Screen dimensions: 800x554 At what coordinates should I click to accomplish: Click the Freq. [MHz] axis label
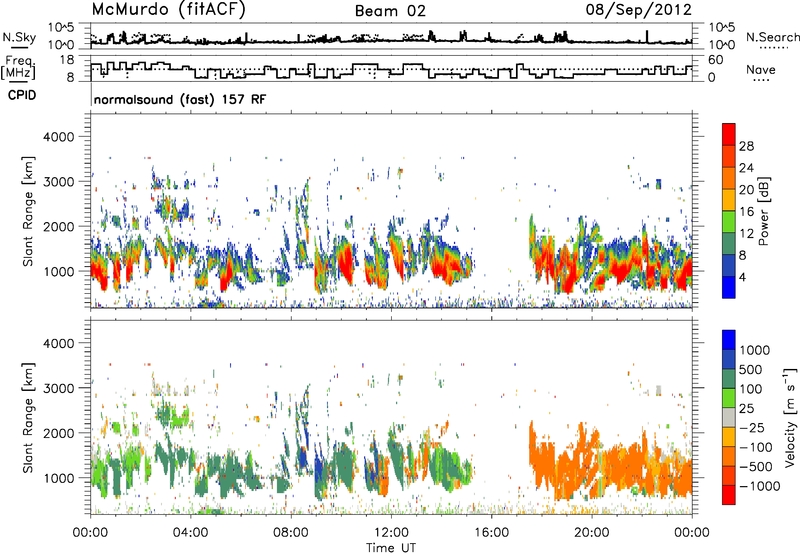pos(18,67)
